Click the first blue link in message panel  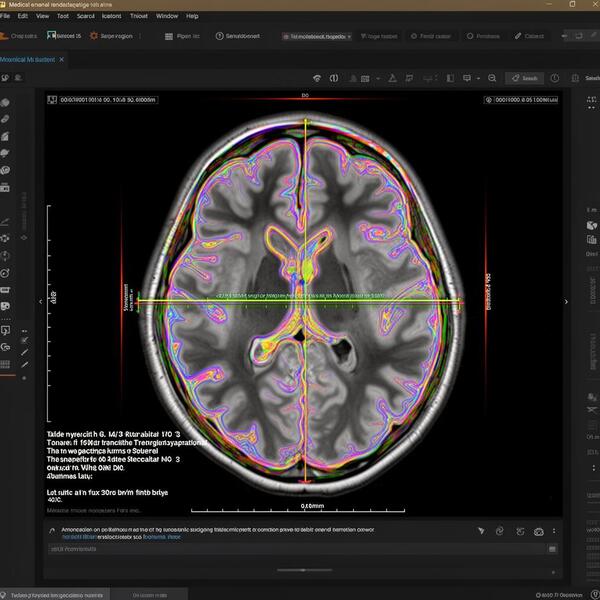pos(79,537)
